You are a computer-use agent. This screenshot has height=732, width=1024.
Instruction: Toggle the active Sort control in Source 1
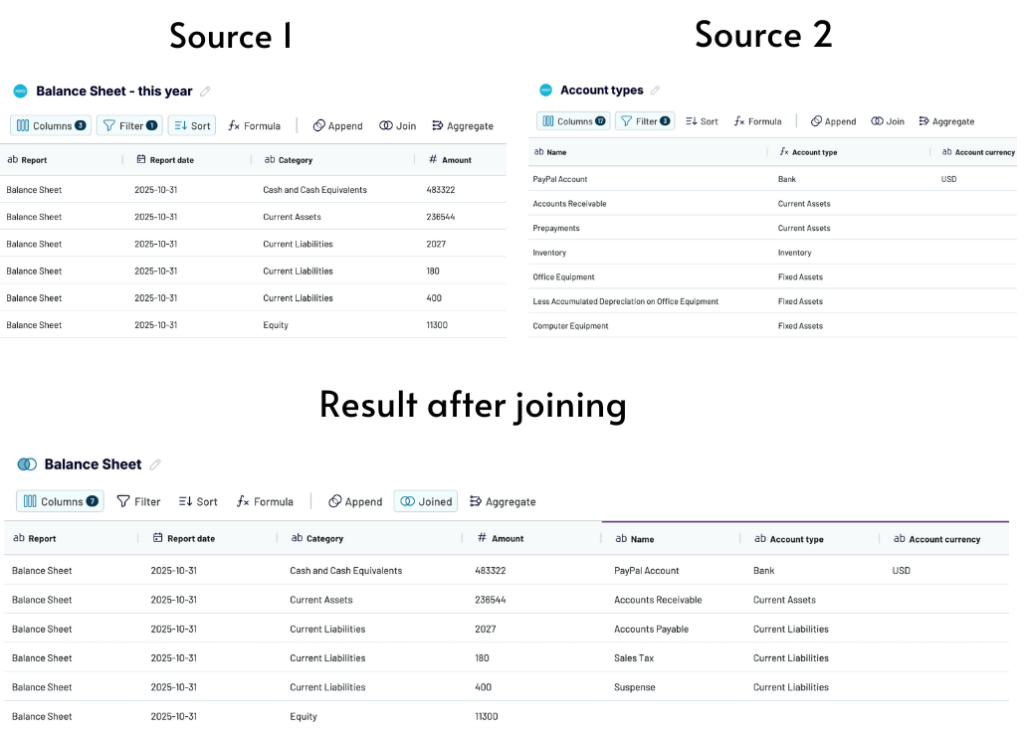[x=191, y=125]
